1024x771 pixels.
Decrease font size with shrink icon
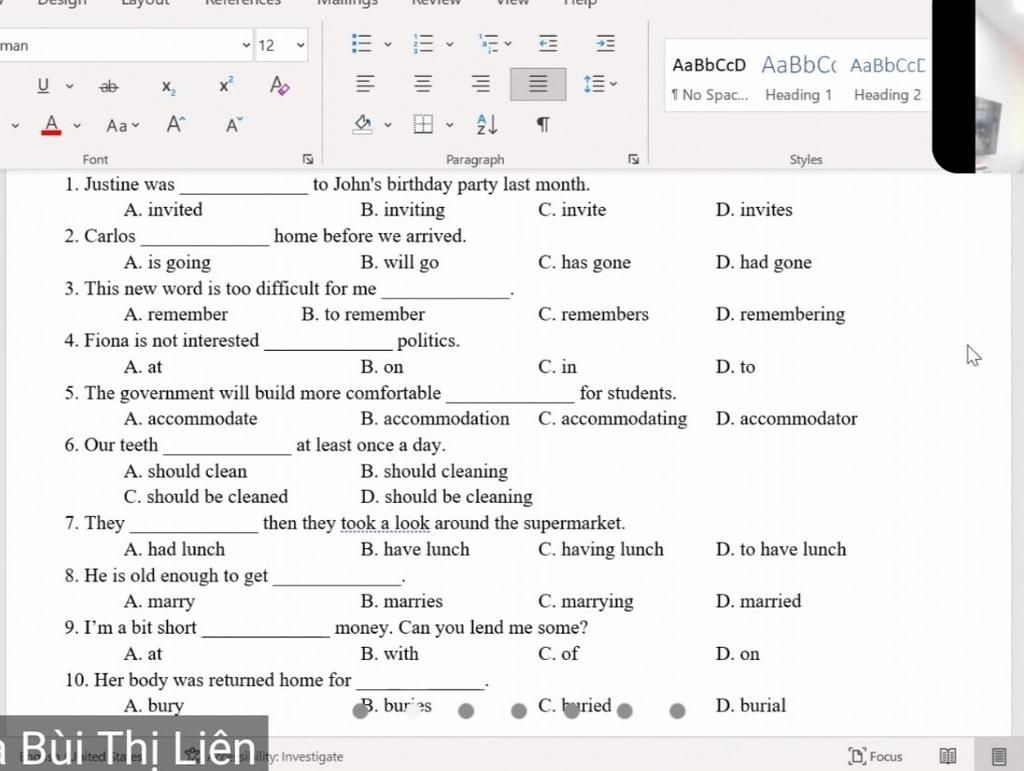(x=234, y=124)
